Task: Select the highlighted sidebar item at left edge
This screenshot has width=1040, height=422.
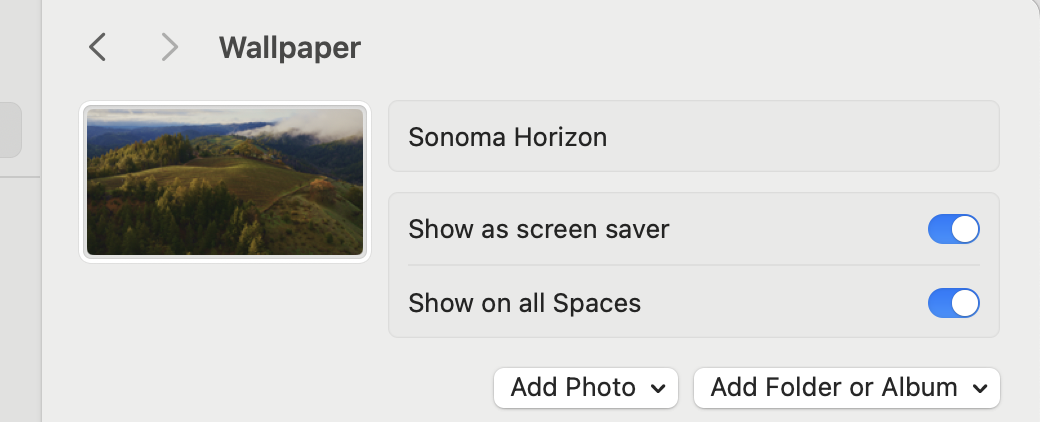Action: coord(10,130)
